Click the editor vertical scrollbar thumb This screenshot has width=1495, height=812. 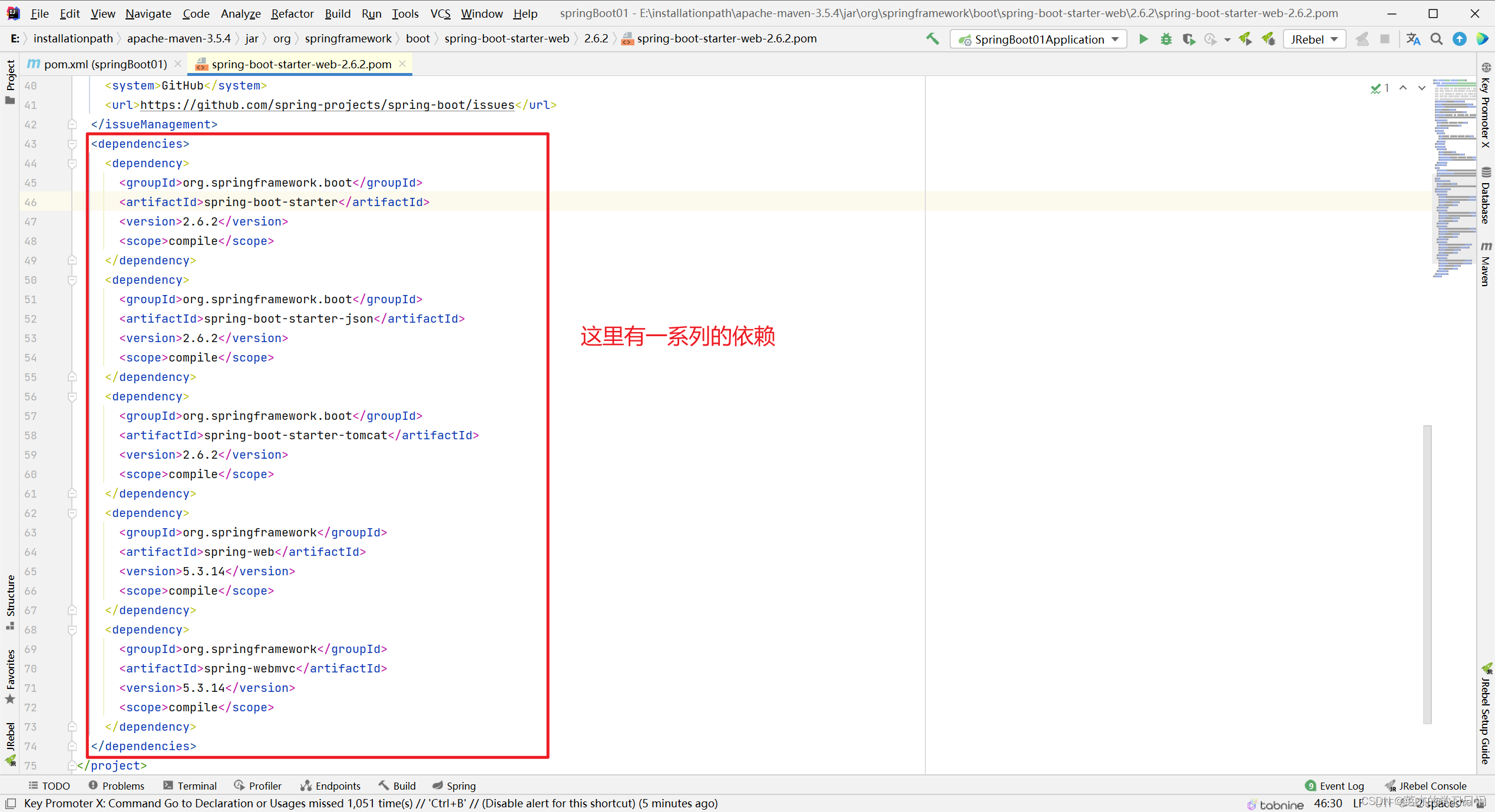point(1427,574)
